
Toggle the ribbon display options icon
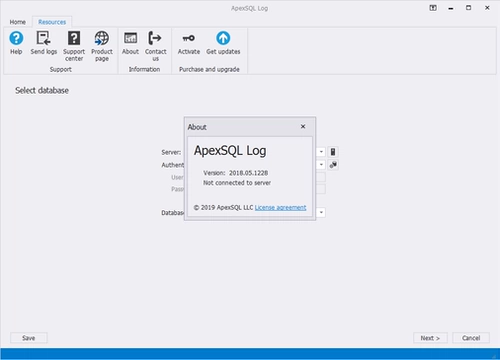tap(433, 8)
